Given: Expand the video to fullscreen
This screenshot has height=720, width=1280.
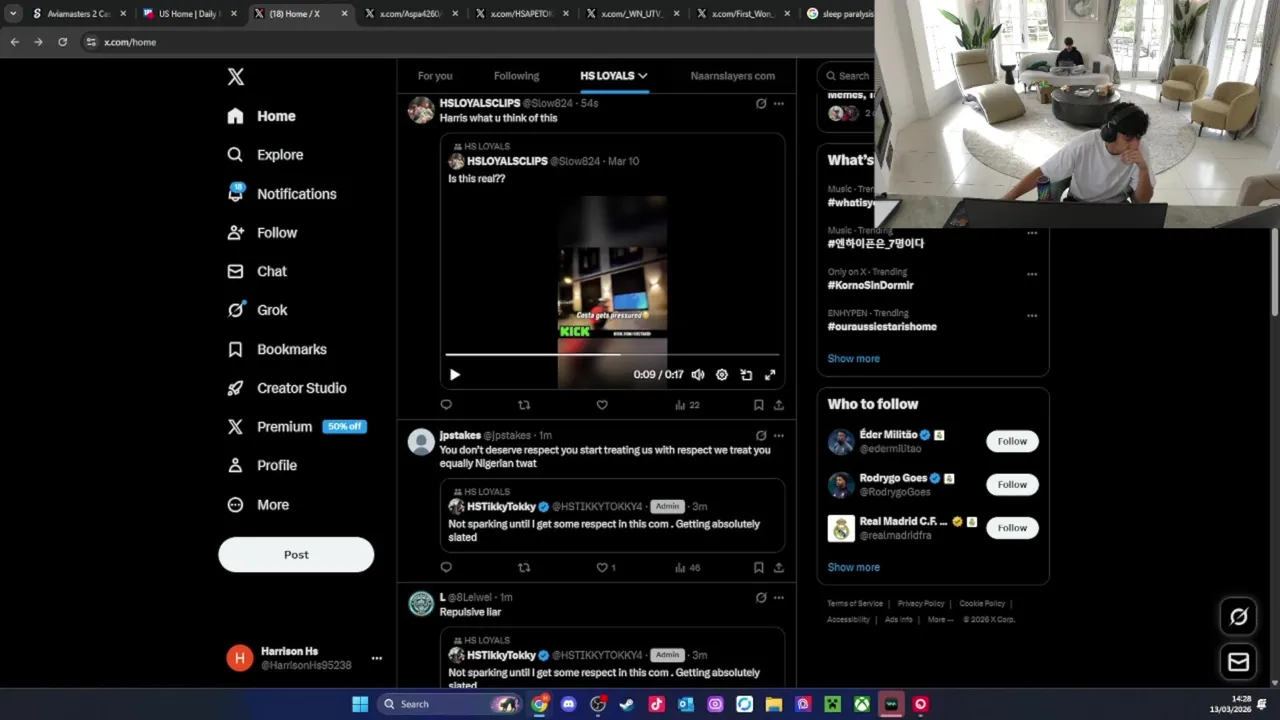Looking at the screenshot, I should point(770,375).
